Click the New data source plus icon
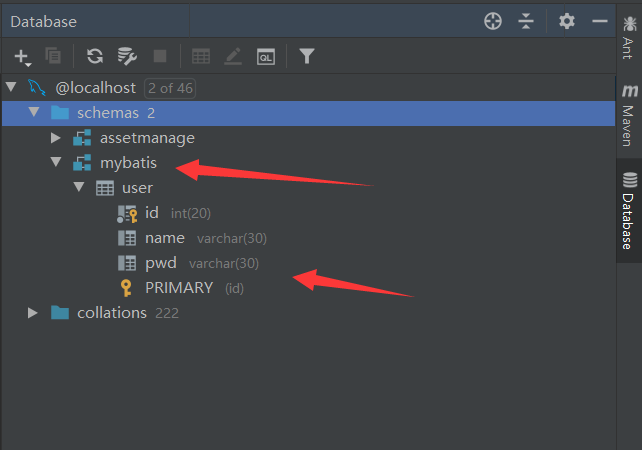The height and width of the screenshot is (450, 642). click(22, 57)
